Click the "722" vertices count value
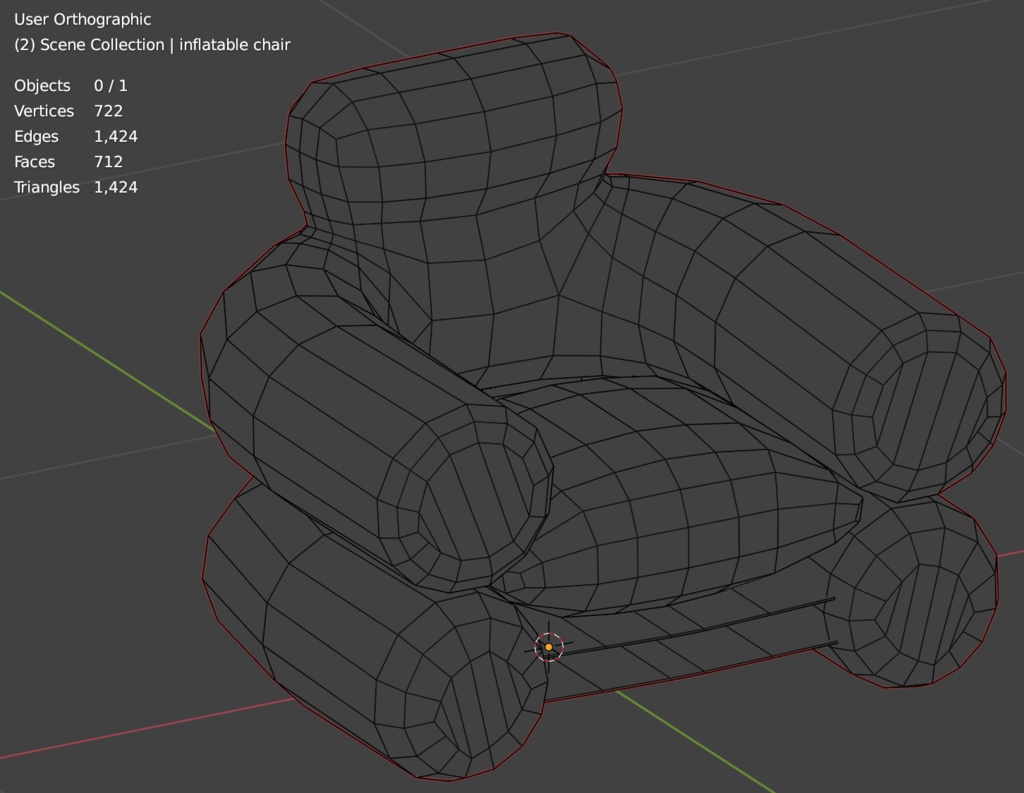This screenshot has height=793, width=1024. tap(108, 111)
